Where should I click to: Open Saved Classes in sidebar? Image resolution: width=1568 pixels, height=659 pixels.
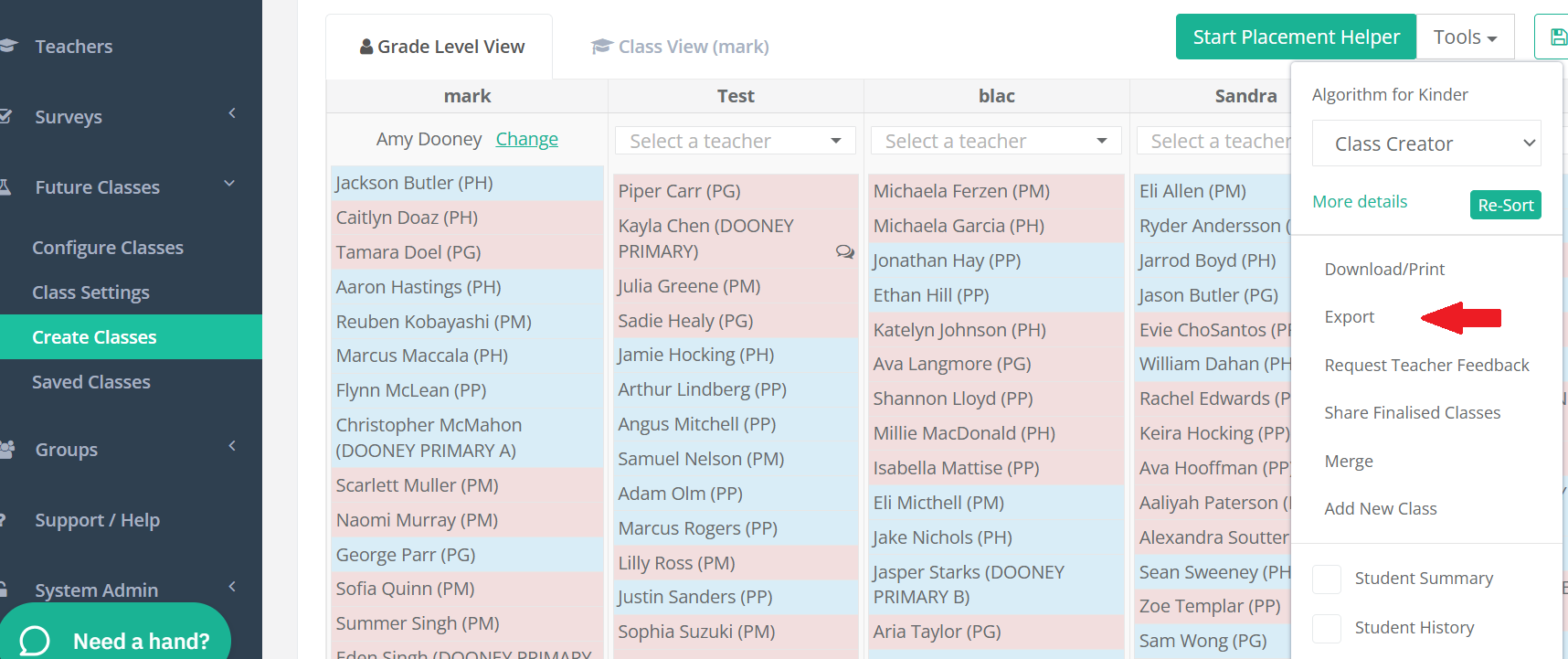click(x=91, y=382)
